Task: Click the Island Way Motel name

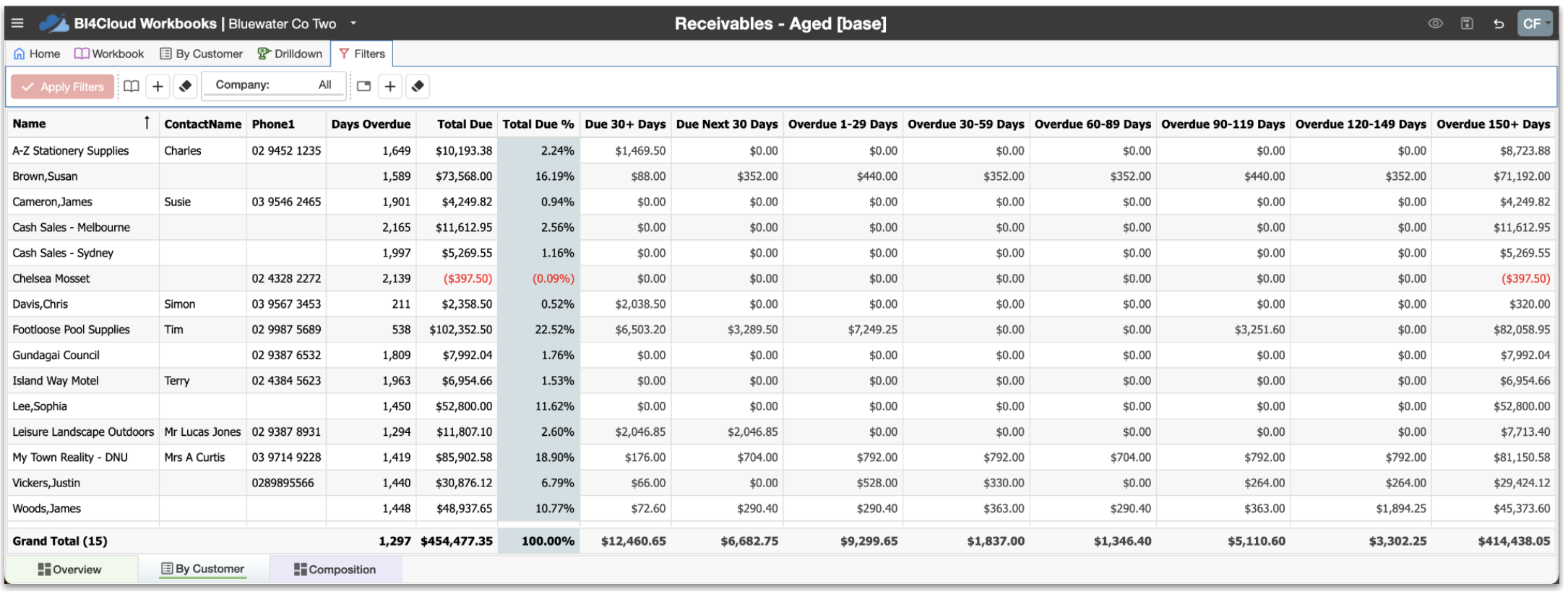Action: (x=56, y=381)
